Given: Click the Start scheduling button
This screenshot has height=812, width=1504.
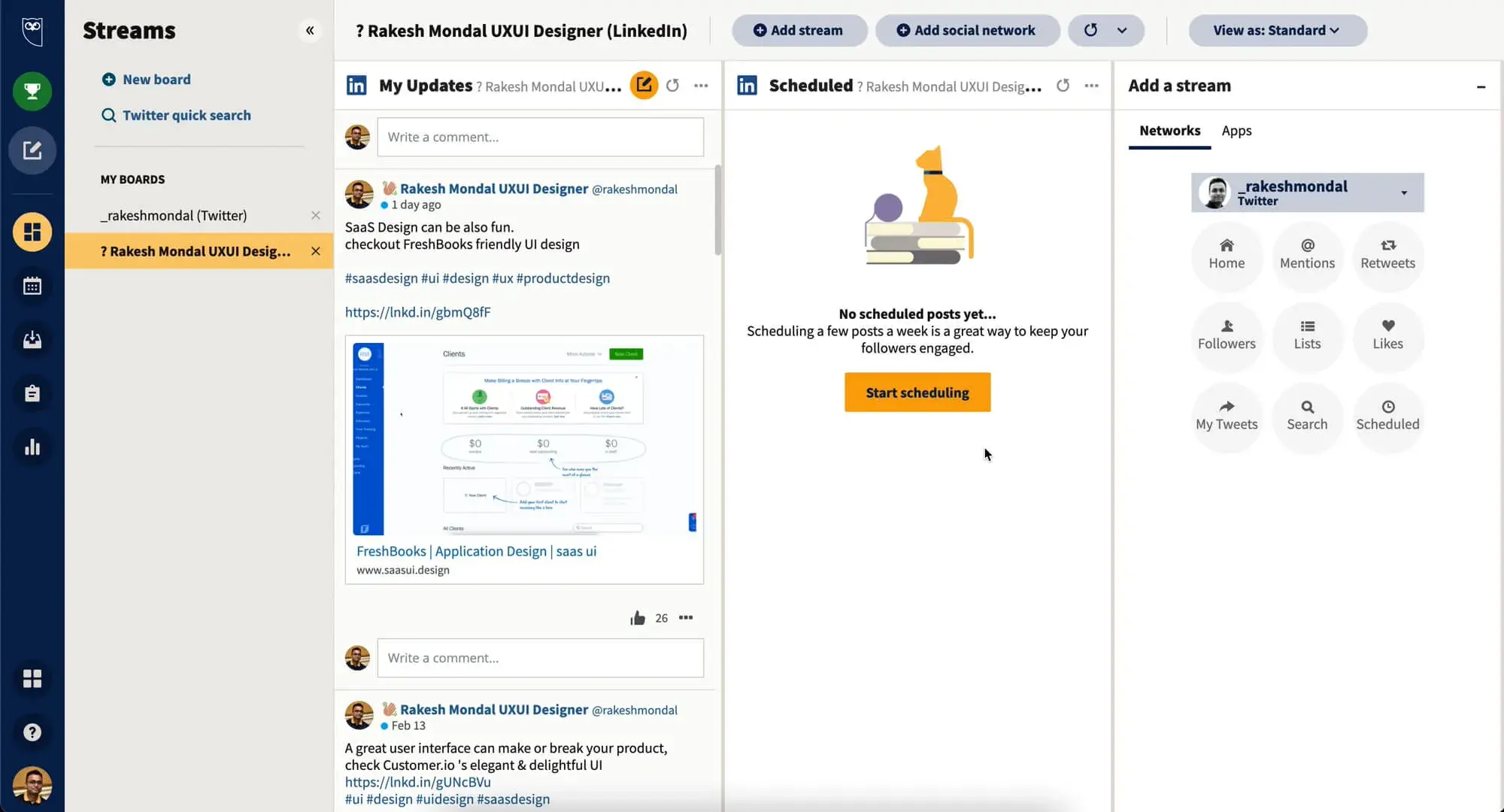Looking at the screenshot, I should tap(917, 392).
